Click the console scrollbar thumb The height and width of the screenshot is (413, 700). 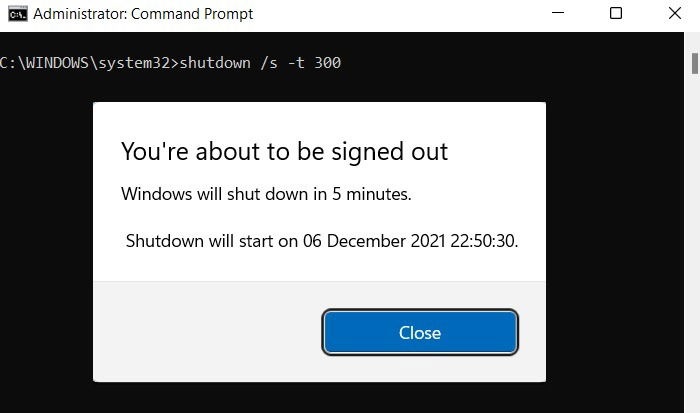695,63
